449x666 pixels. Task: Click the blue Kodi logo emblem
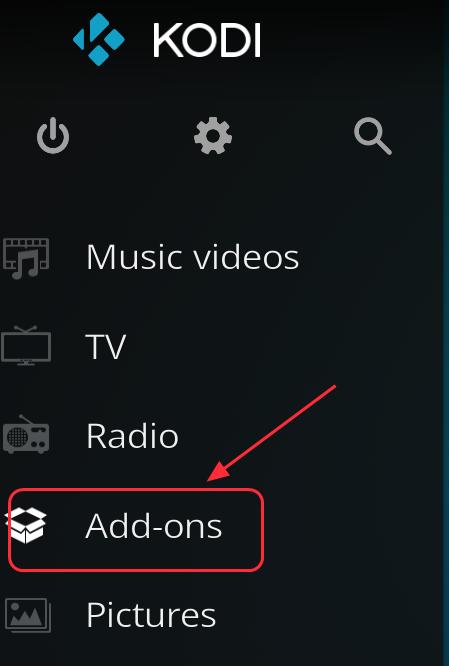(99, 39)
